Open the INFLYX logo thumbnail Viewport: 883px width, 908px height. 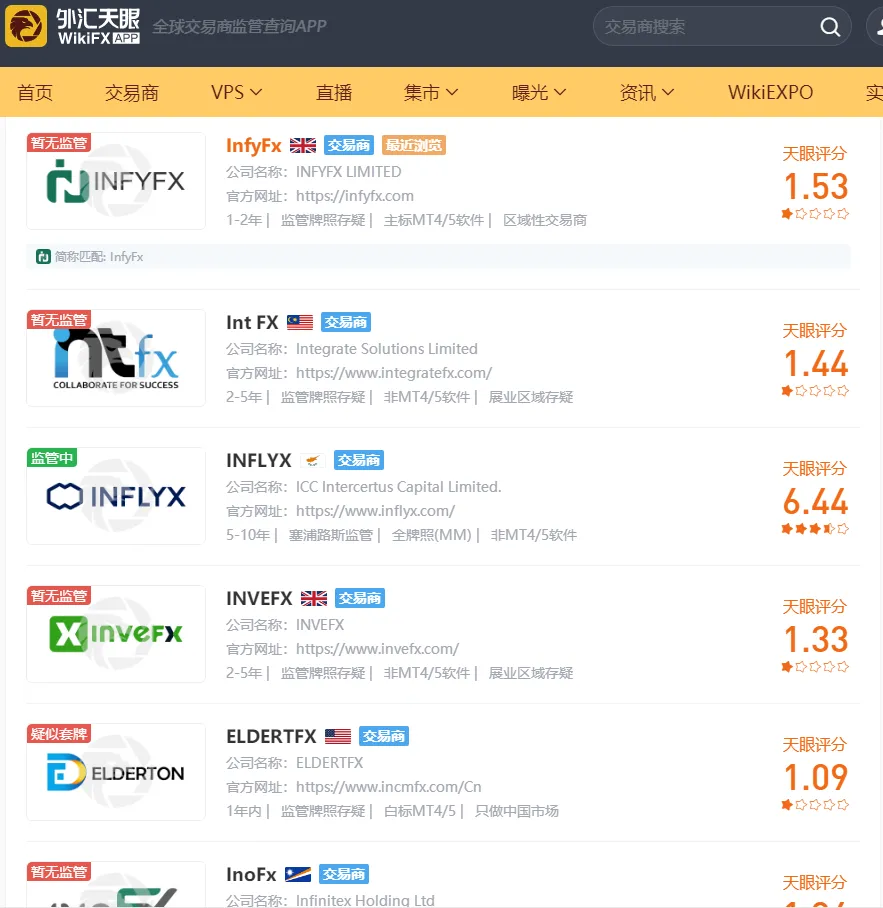(116, 496)
